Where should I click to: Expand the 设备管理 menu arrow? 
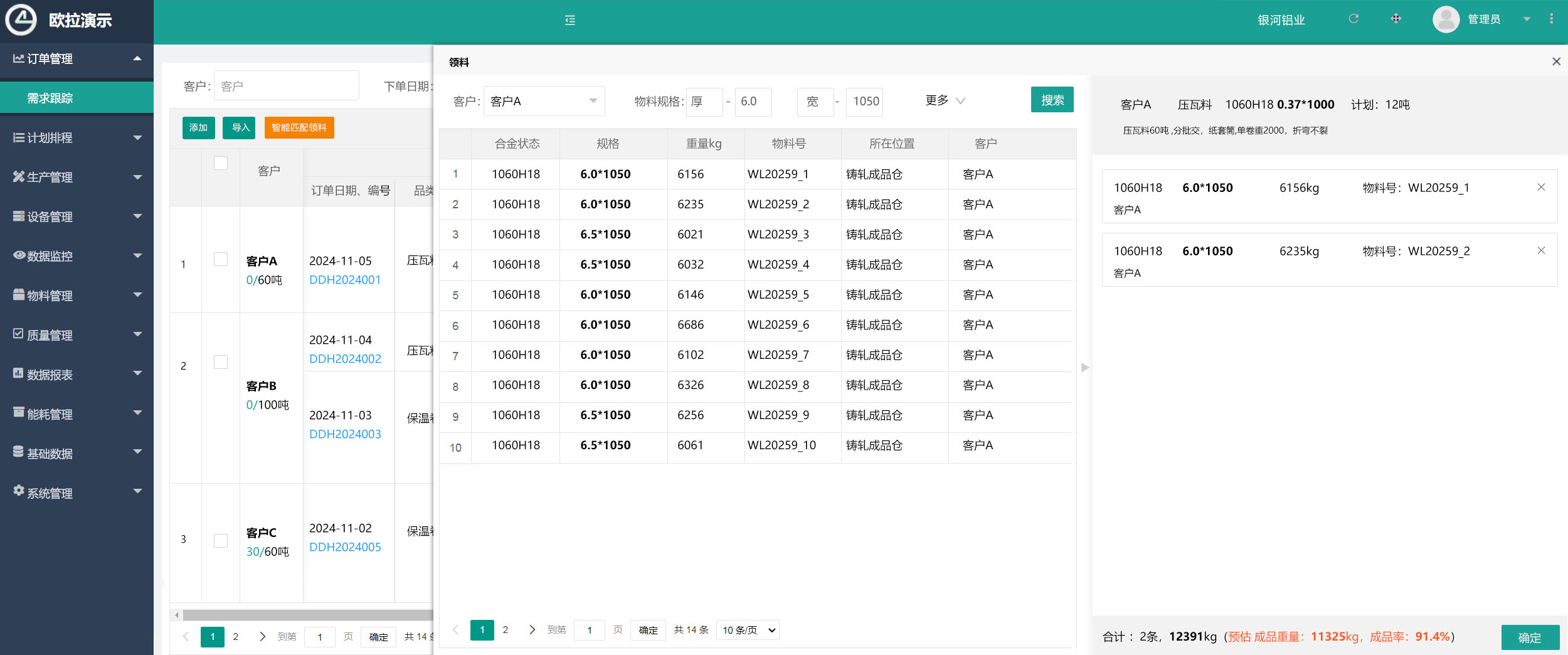coord(137,216)
